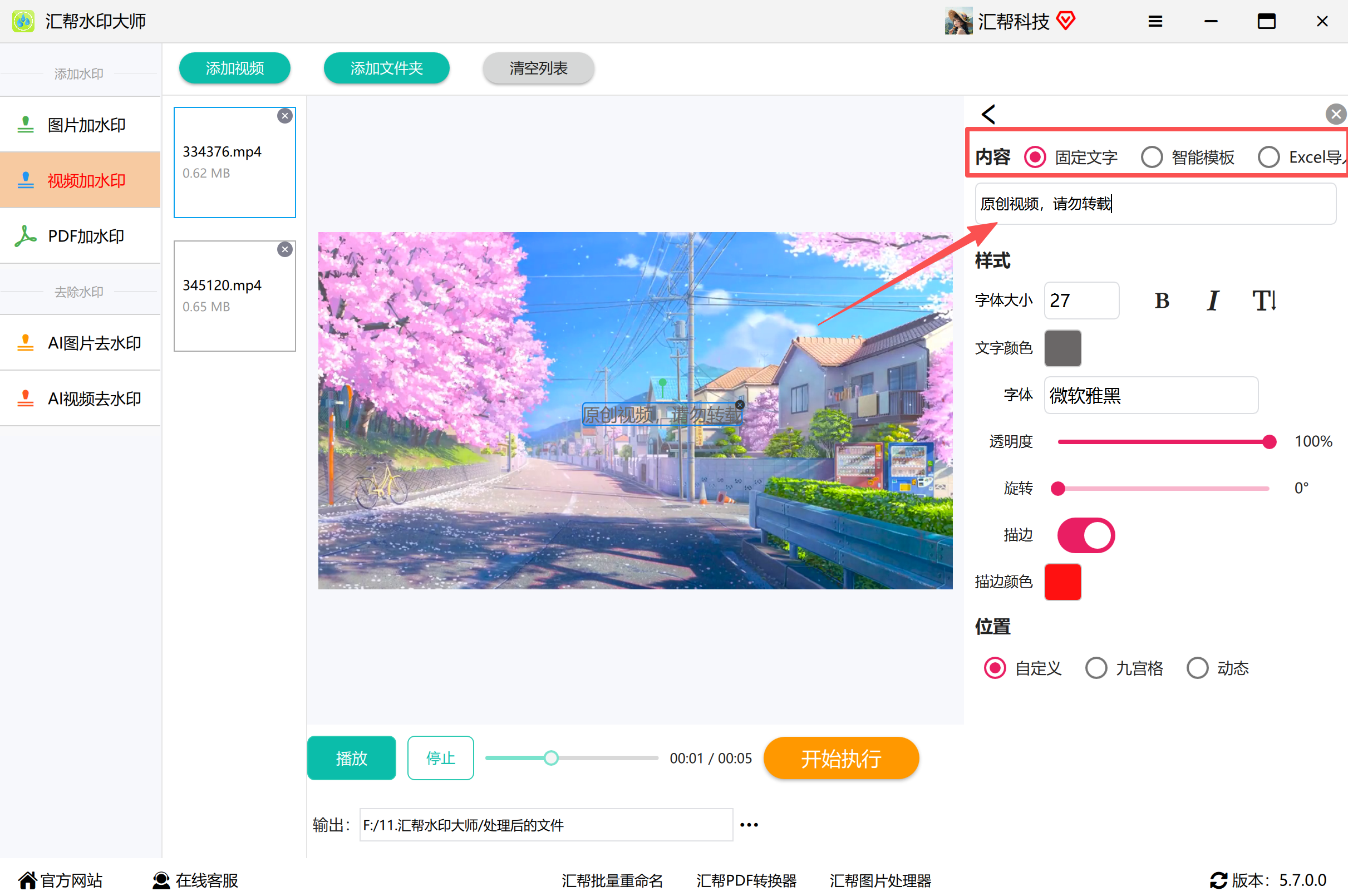The height and width of the screenshot is (896, 1348).
Task: Delete the watermark text overlay on preview
Action: point(740,405)
